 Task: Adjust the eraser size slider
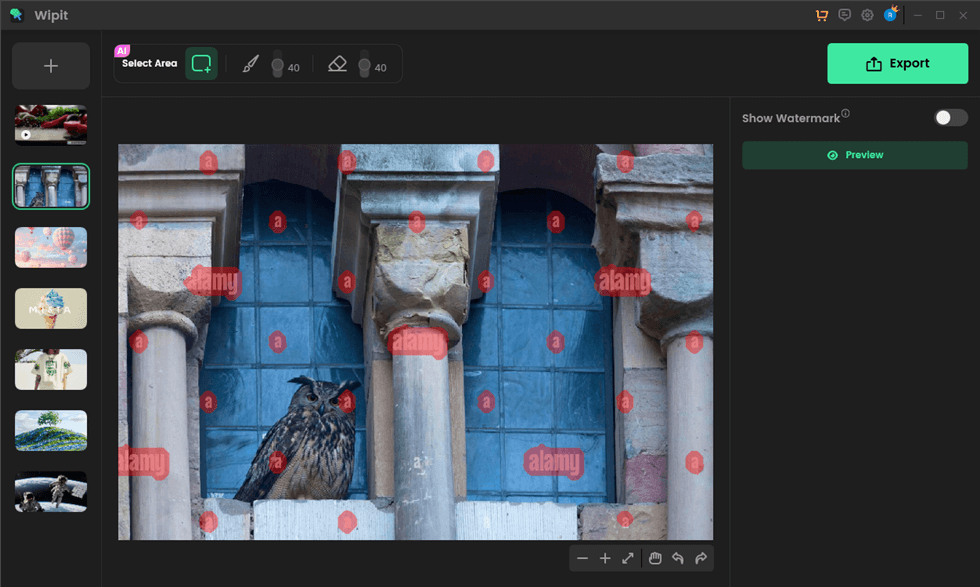364,64
